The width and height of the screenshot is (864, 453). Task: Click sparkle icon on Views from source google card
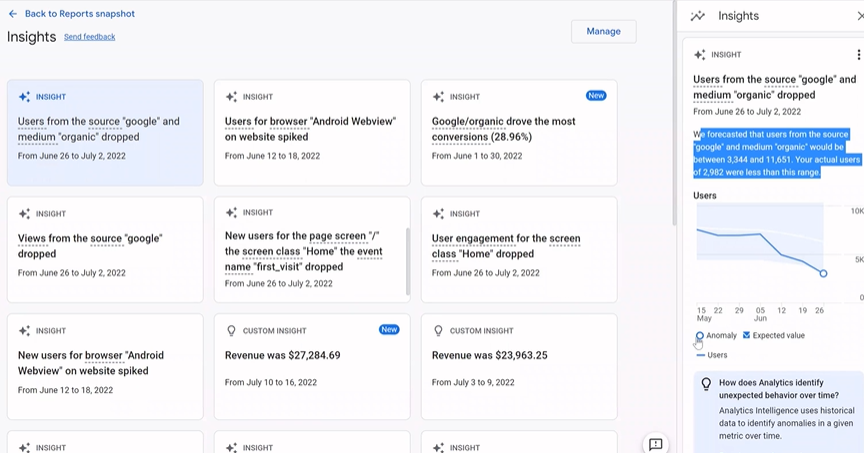click(24, 214)
